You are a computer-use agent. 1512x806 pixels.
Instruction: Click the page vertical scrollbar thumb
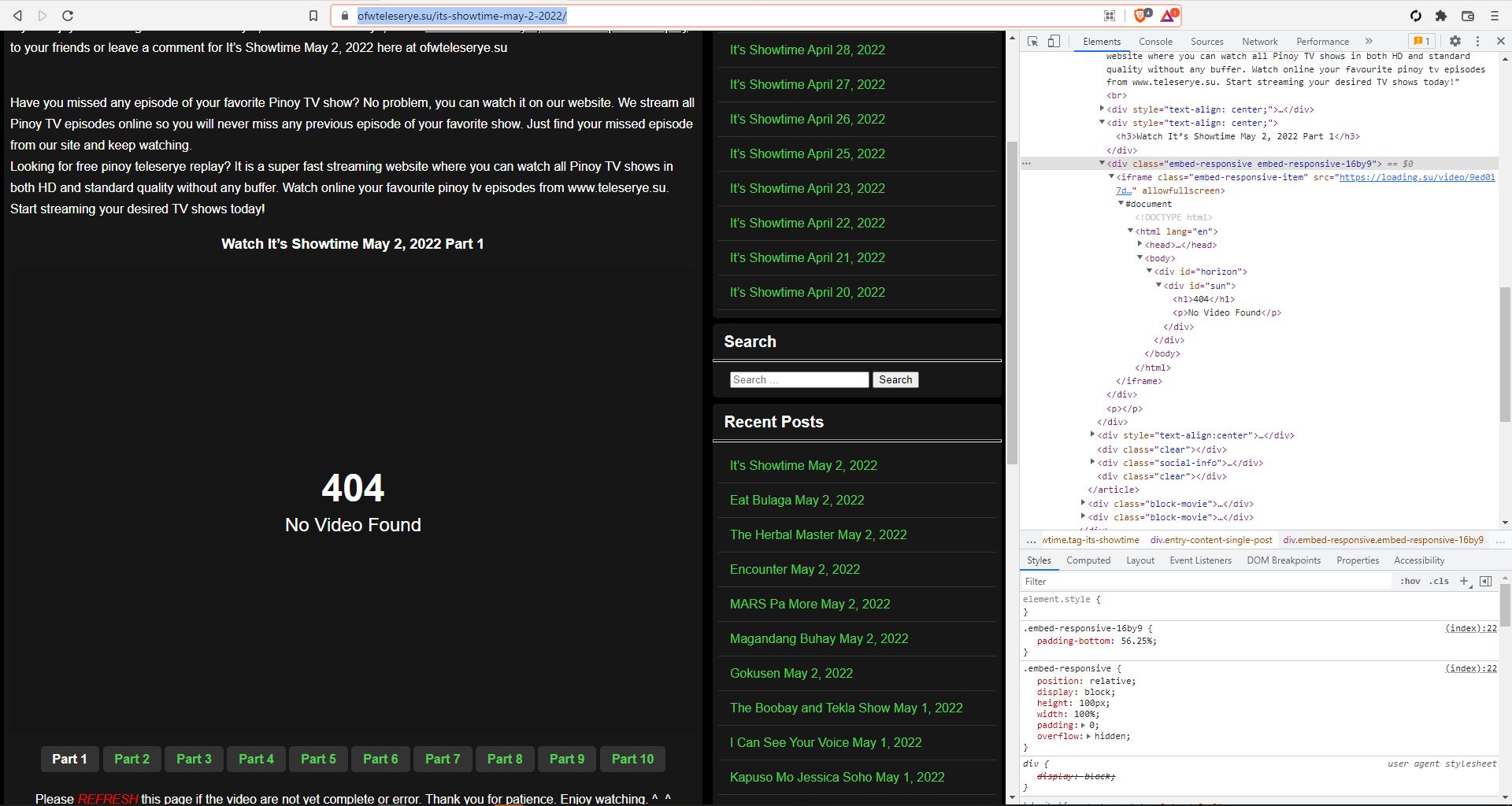(x=1012, y=303)
